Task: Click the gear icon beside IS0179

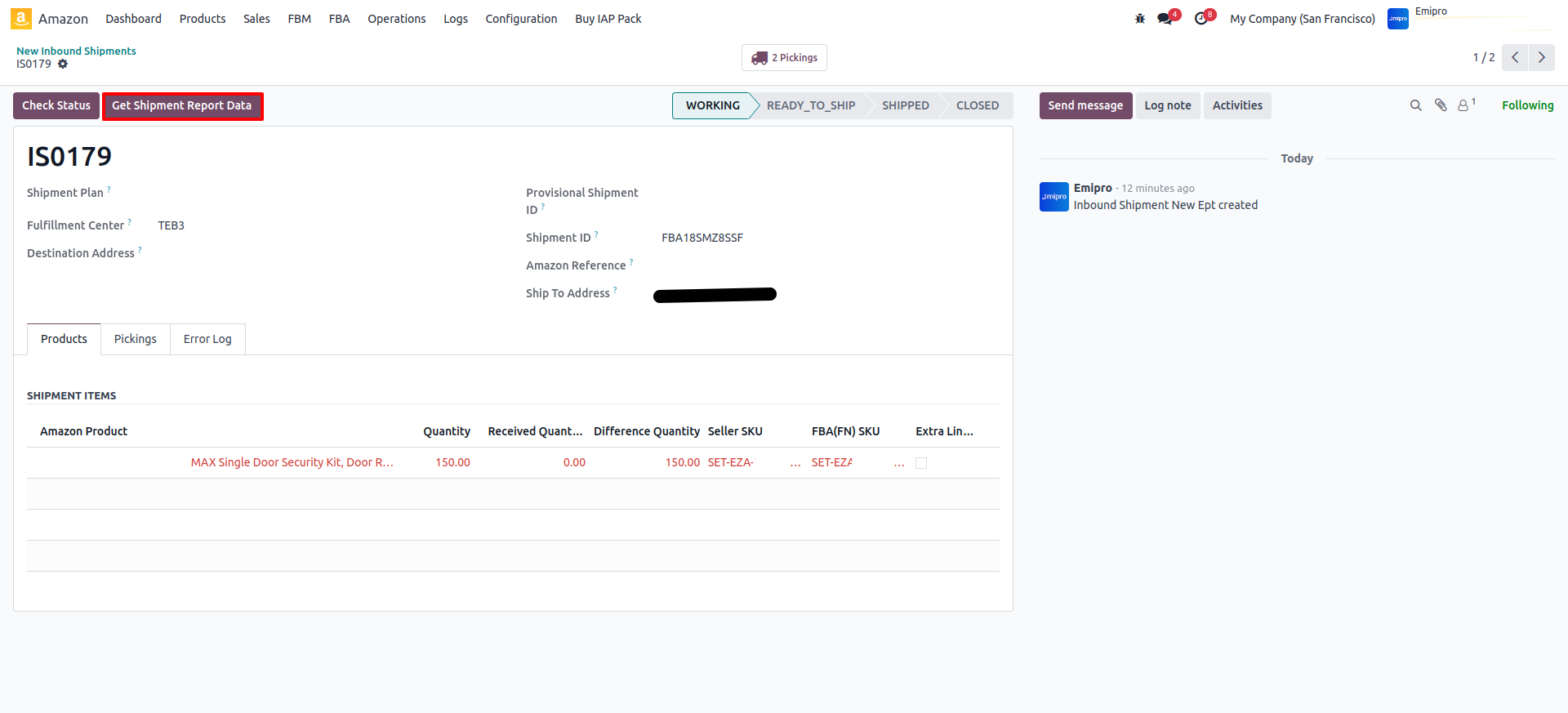Action: pyautogui.click(x=63, y=64)
